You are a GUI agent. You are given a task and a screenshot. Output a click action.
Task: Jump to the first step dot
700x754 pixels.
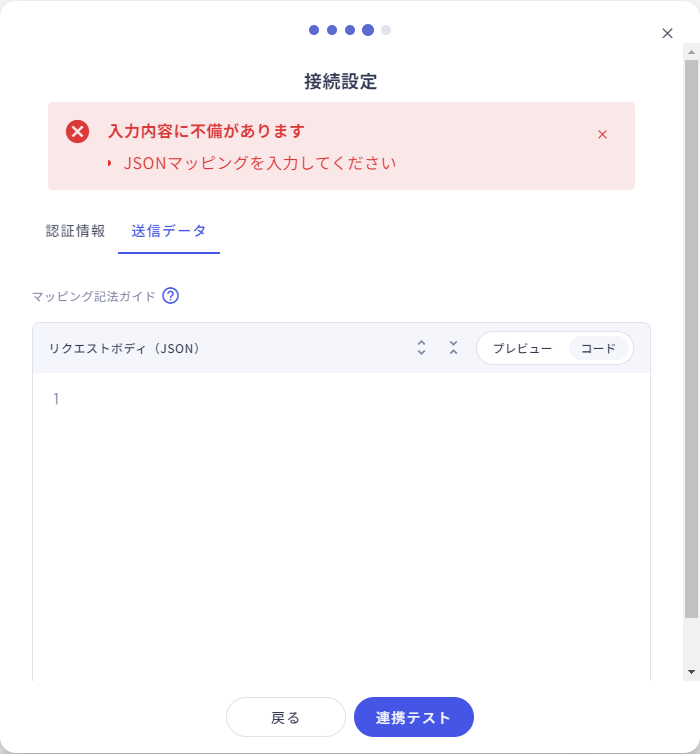pos(314,30)
